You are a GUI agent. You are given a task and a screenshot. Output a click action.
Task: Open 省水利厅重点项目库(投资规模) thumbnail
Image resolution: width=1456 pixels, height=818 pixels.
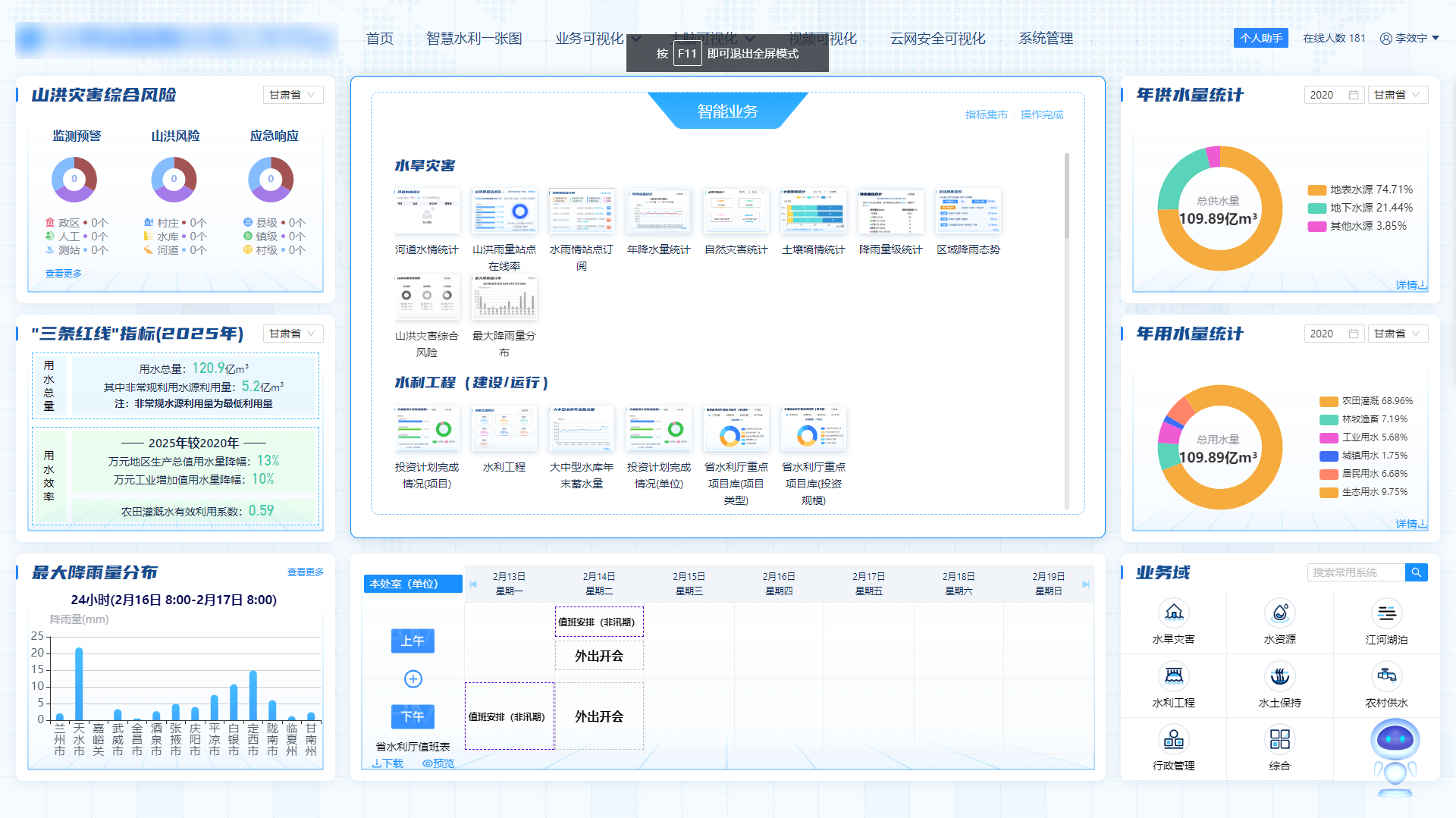click(814, 428)
